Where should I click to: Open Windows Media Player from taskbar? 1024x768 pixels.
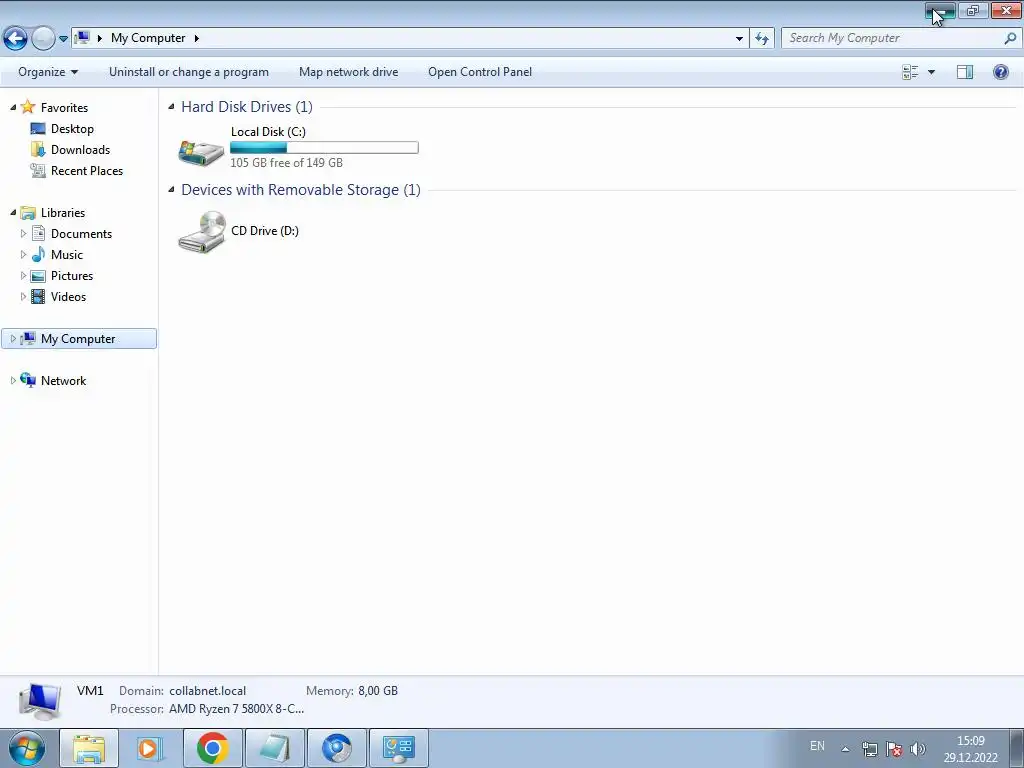click(x=150, y=748)
